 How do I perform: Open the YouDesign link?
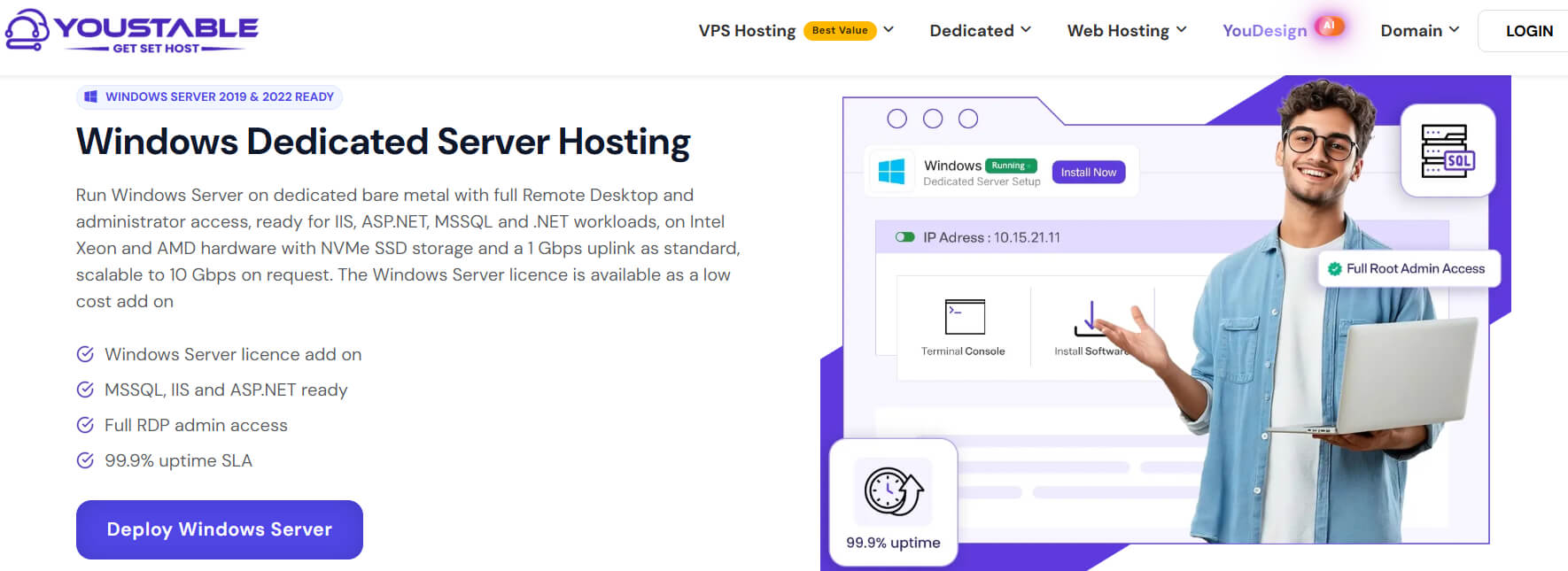click(1264, 31)
